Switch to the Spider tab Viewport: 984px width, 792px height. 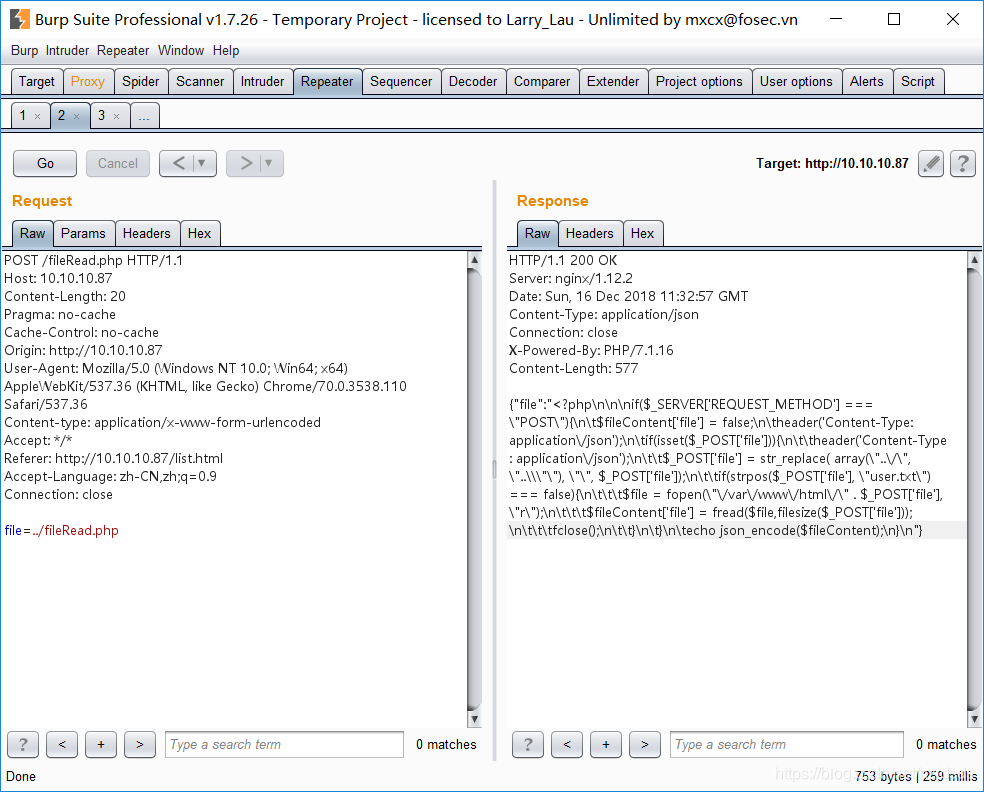[141, 82]
